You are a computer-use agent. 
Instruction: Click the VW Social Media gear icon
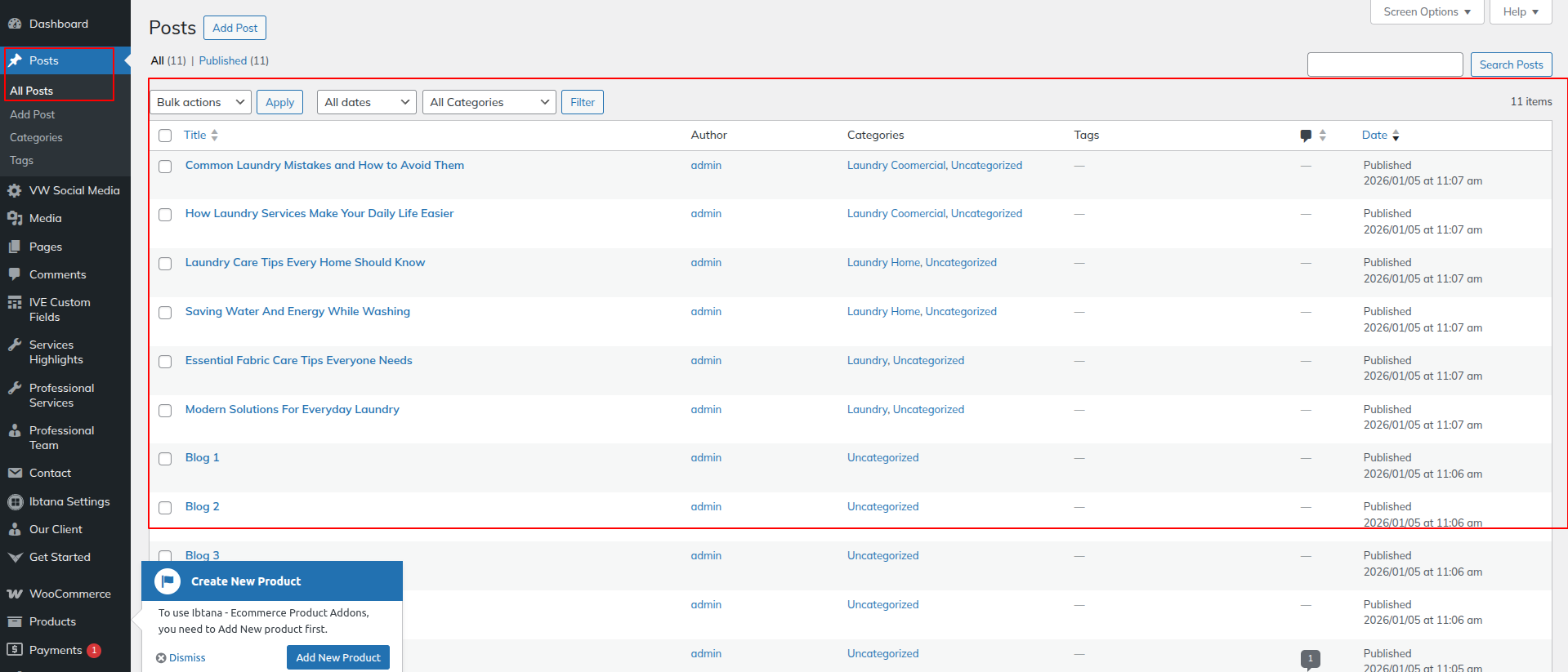click(x=15, y=190)
